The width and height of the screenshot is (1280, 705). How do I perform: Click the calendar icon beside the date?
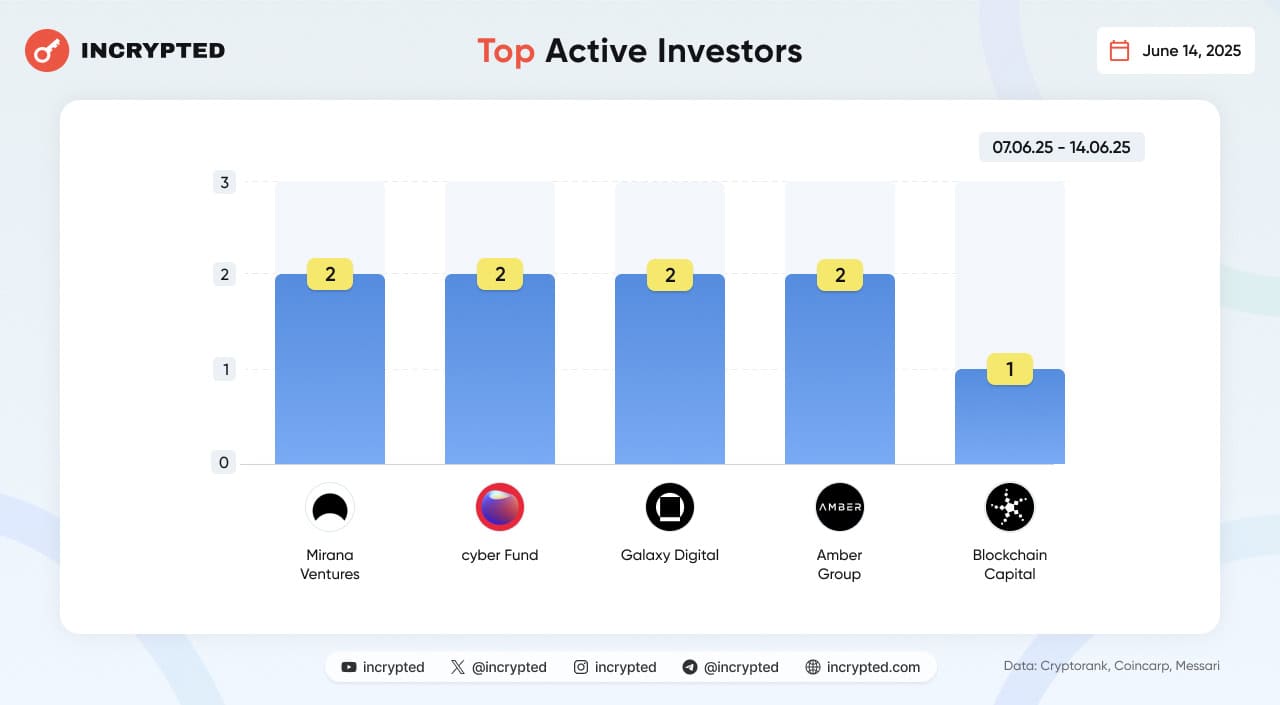click(1120, 50)
